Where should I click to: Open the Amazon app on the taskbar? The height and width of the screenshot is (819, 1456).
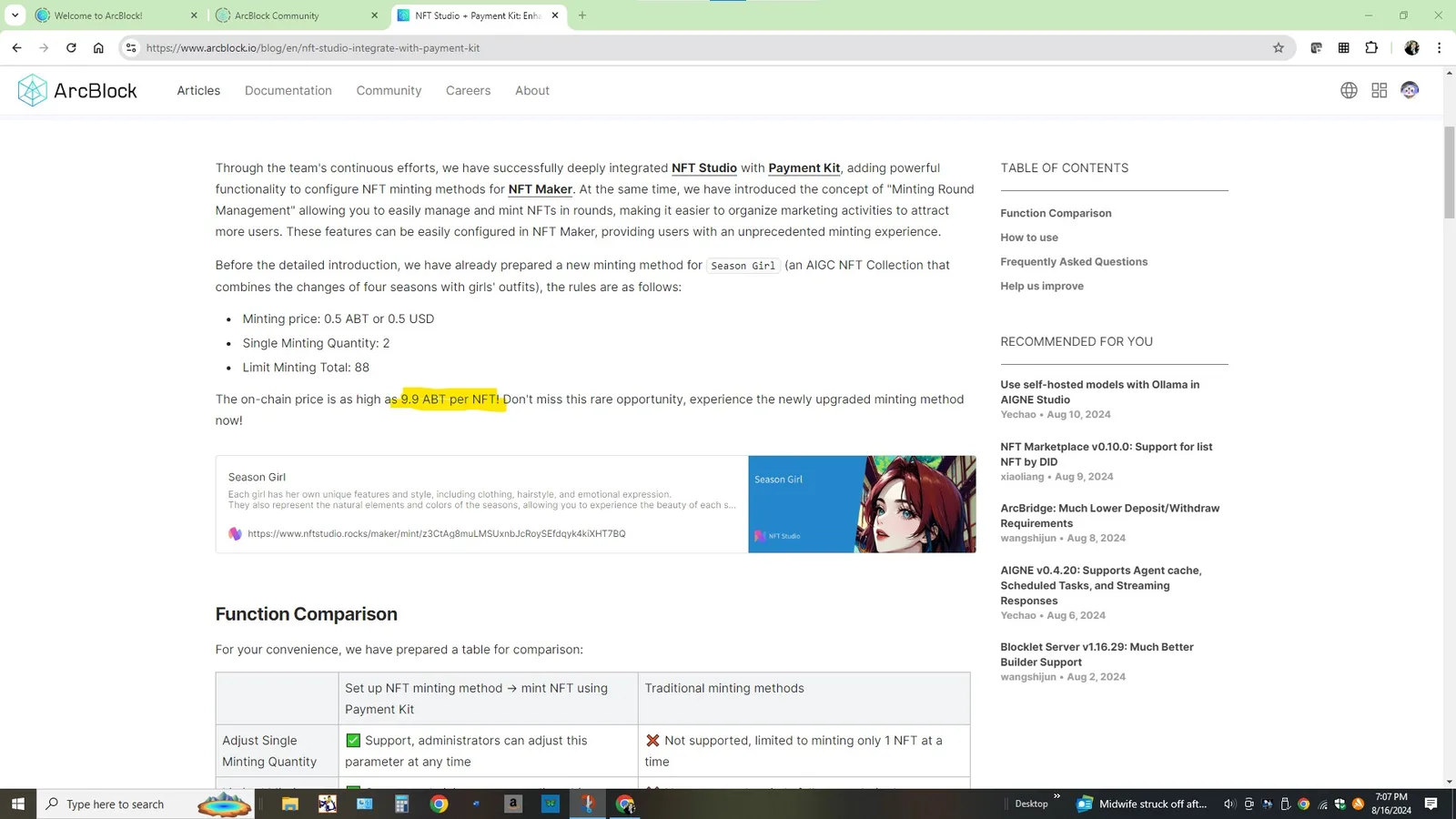tap(513, 804)
